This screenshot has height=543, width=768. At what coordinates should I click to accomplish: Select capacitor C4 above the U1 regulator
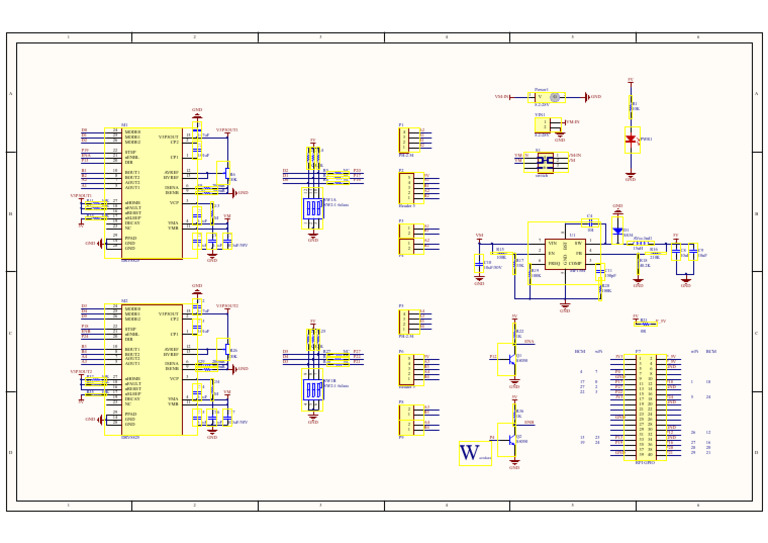pos(590,223)
